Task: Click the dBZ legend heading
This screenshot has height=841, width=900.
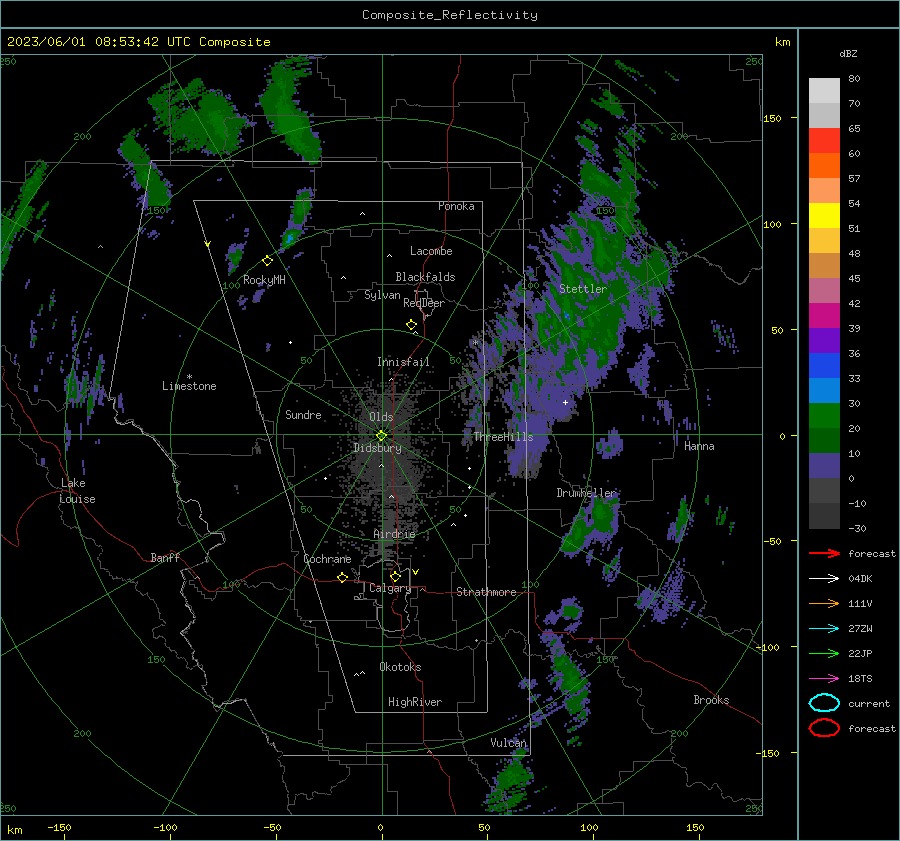Action: tap(848, 53)
